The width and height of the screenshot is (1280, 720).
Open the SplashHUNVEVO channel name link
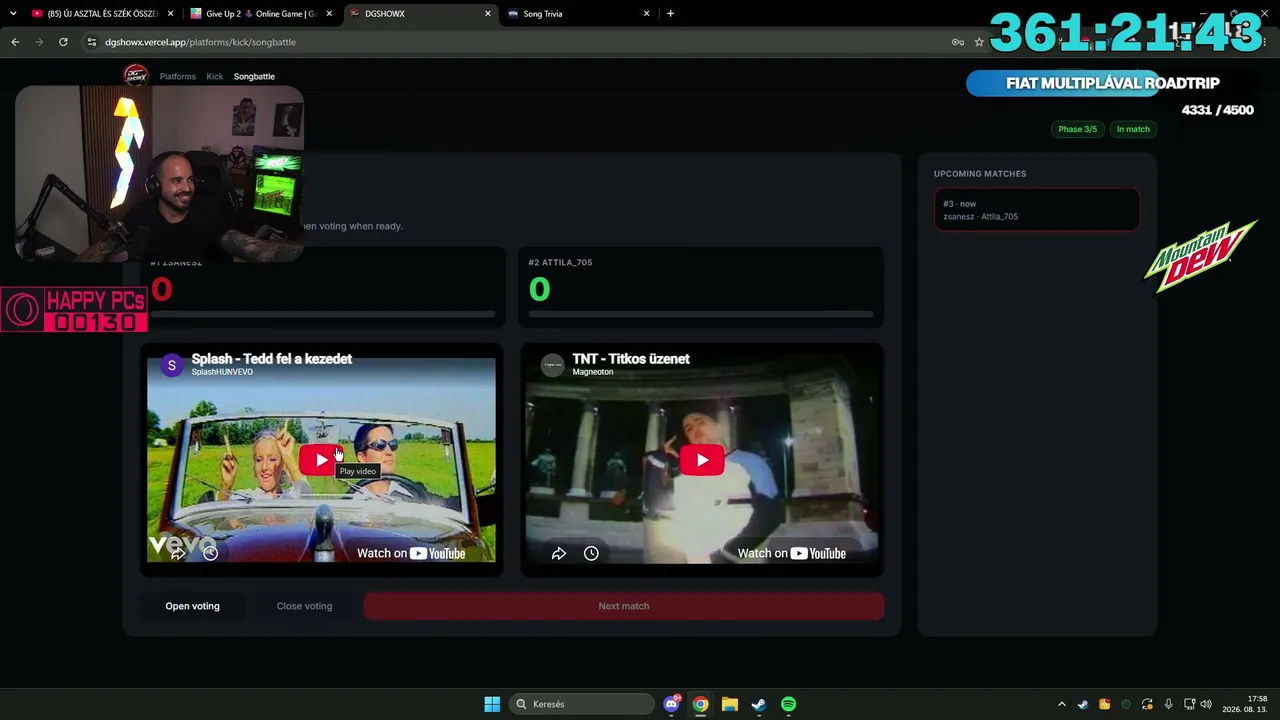(x=222, y=372)
